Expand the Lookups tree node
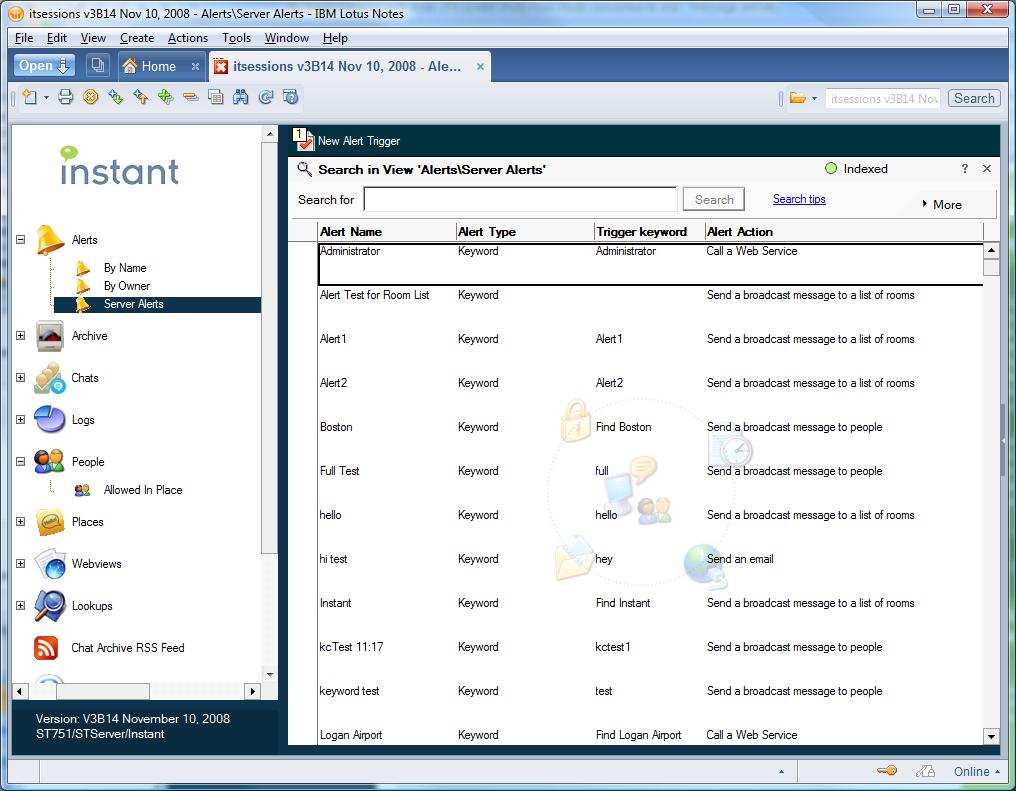 21,606
